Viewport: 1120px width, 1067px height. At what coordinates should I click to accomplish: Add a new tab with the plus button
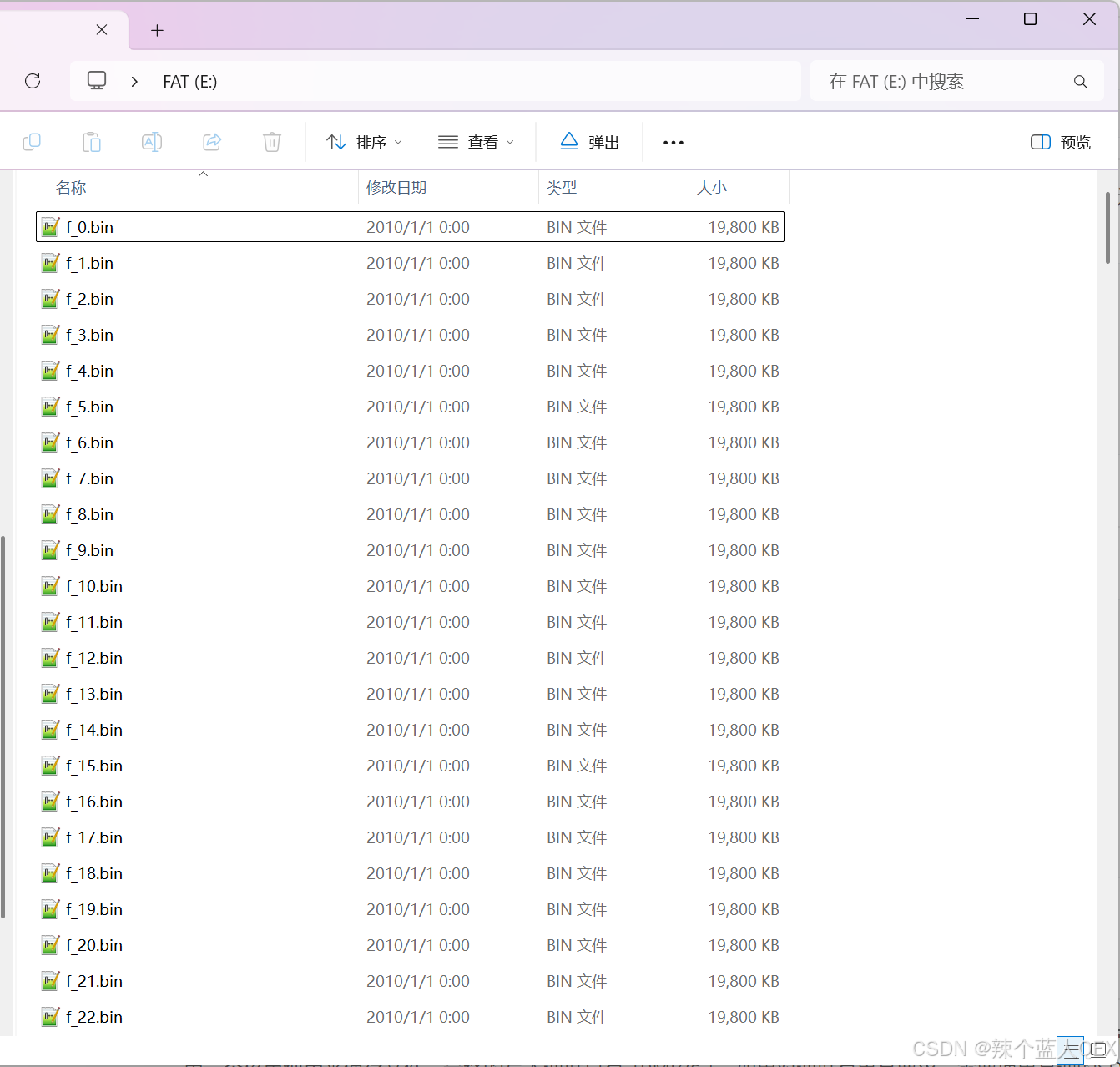157,31
